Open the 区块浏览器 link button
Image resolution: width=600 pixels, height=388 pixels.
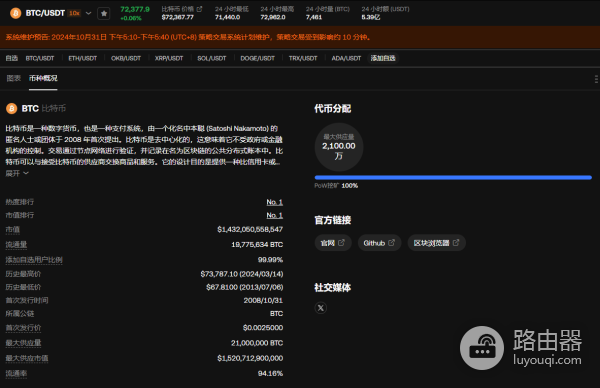pyautogui.click(x=436, y=243)
